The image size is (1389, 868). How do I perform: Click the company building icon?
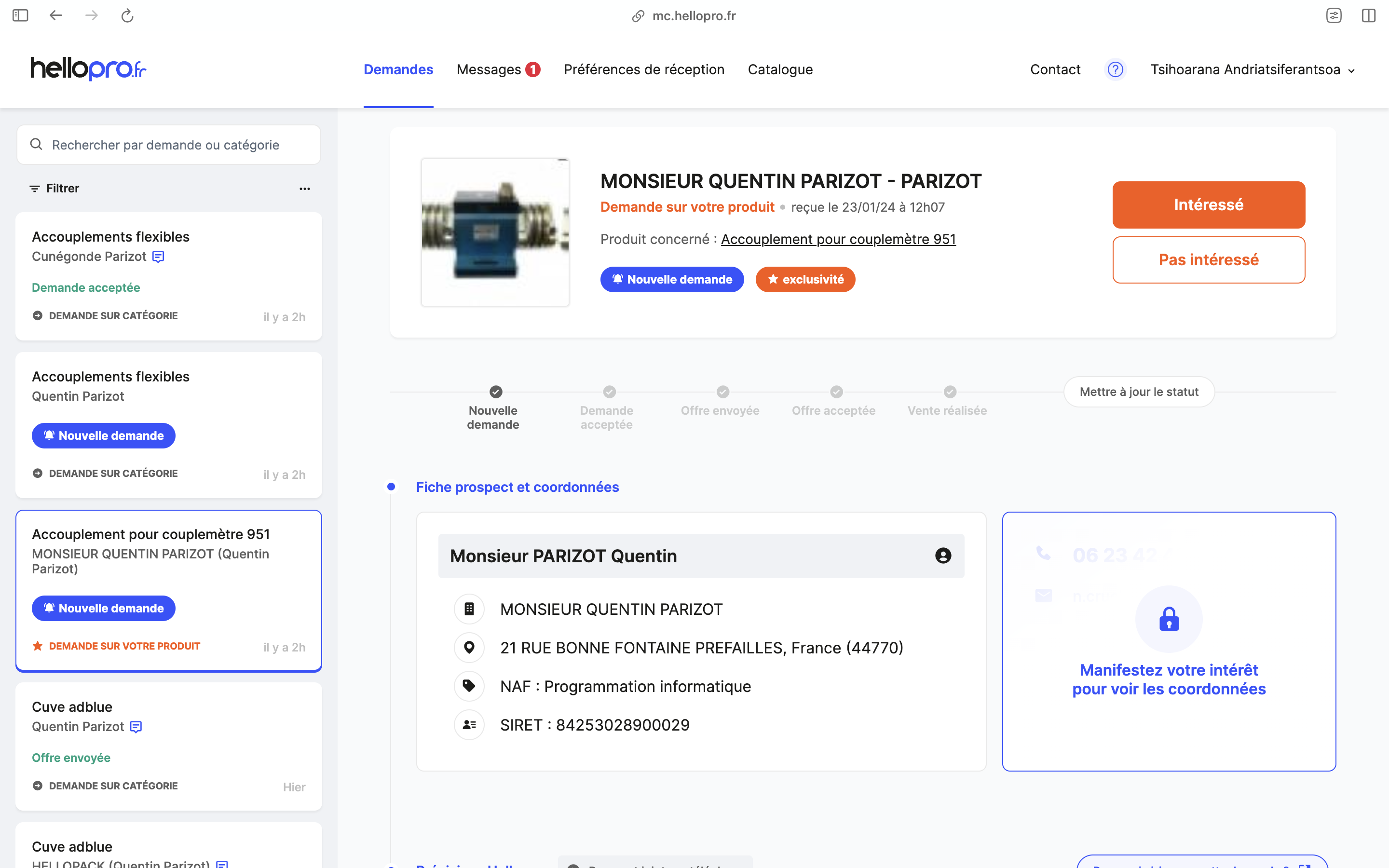click(x=469, y=609)
